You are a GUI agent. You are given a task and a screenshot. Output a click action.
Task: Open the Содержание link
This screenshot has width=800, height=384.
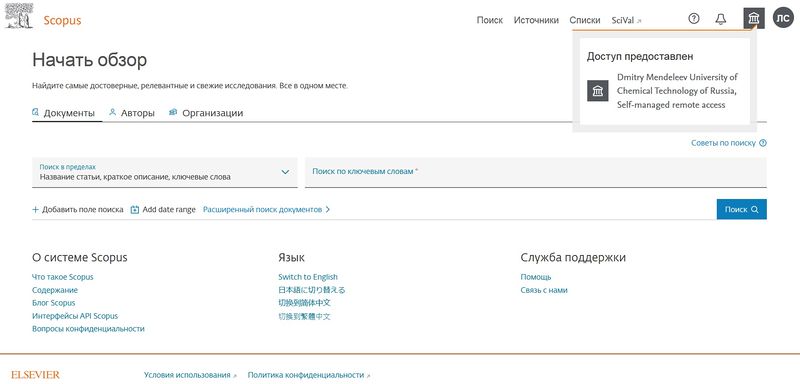pos(55,290)
